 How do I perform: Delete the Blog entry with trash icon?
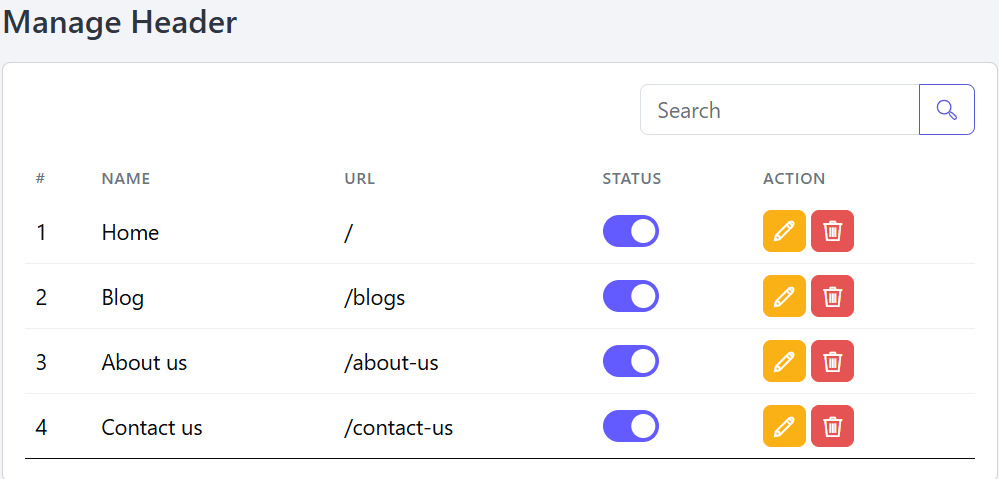(x=832, y=296)
